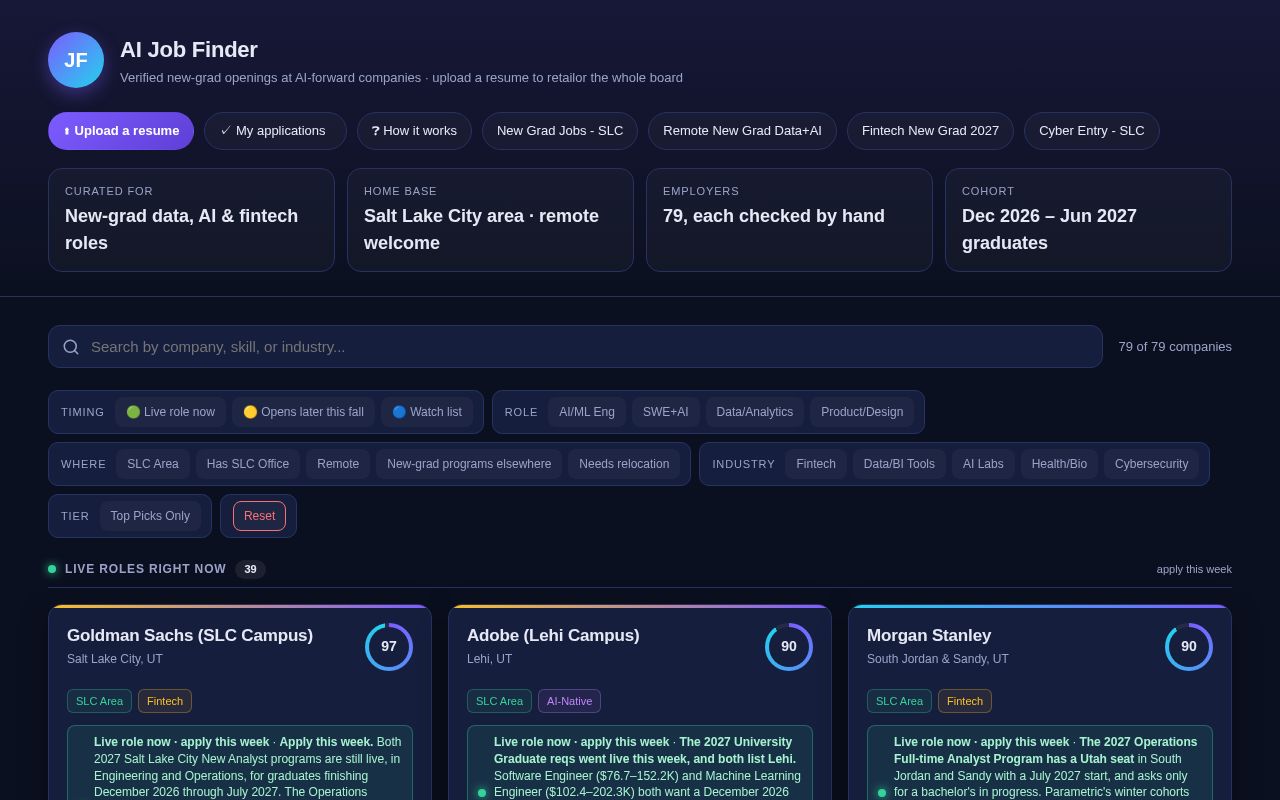Select Remote New Grad Data+AI preset
The height and width of the screenshot is (800, 1280).
click(x=742, y=131)
